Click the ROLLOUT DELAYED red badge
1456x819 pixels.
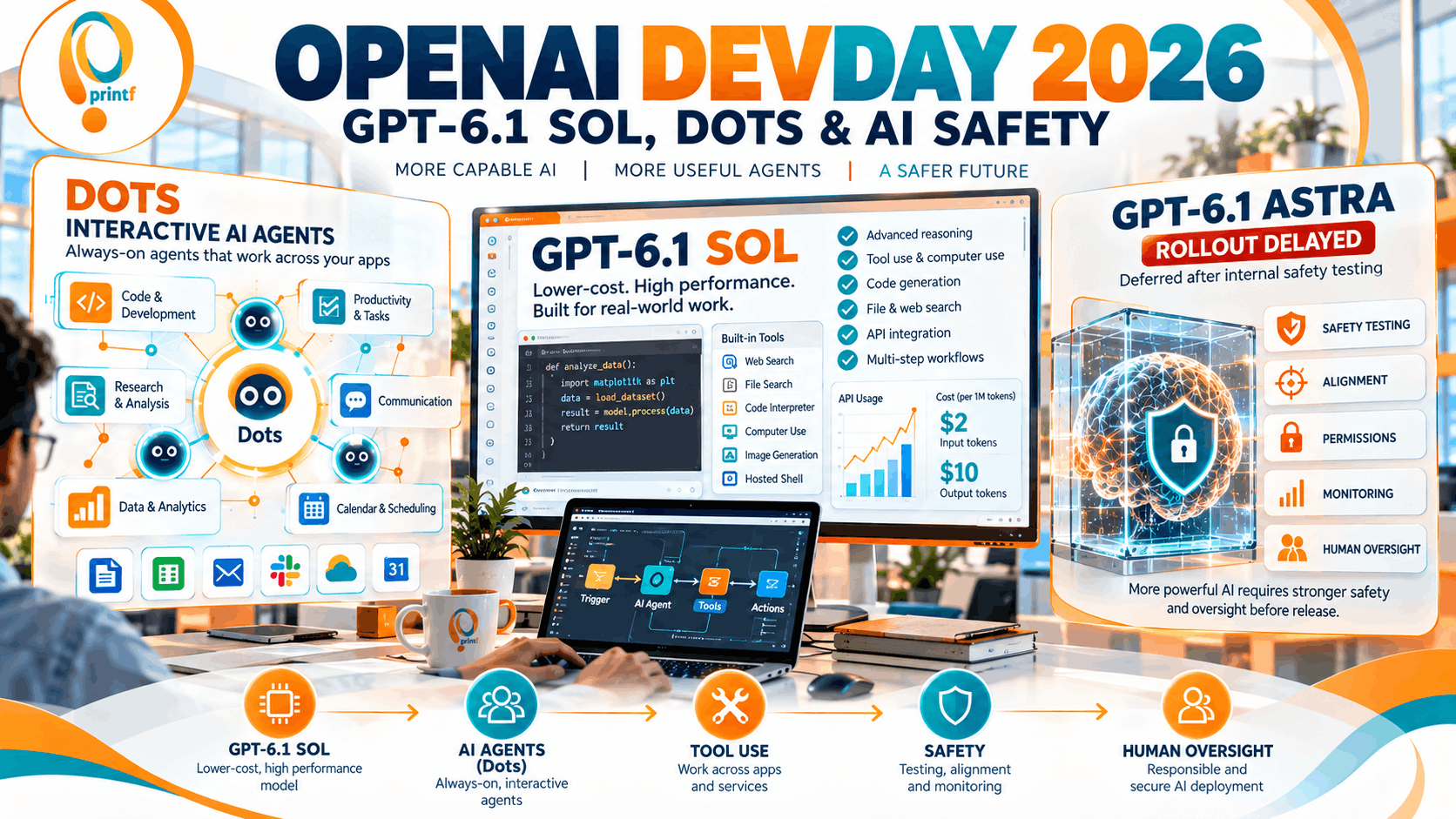pos(1258,244)
